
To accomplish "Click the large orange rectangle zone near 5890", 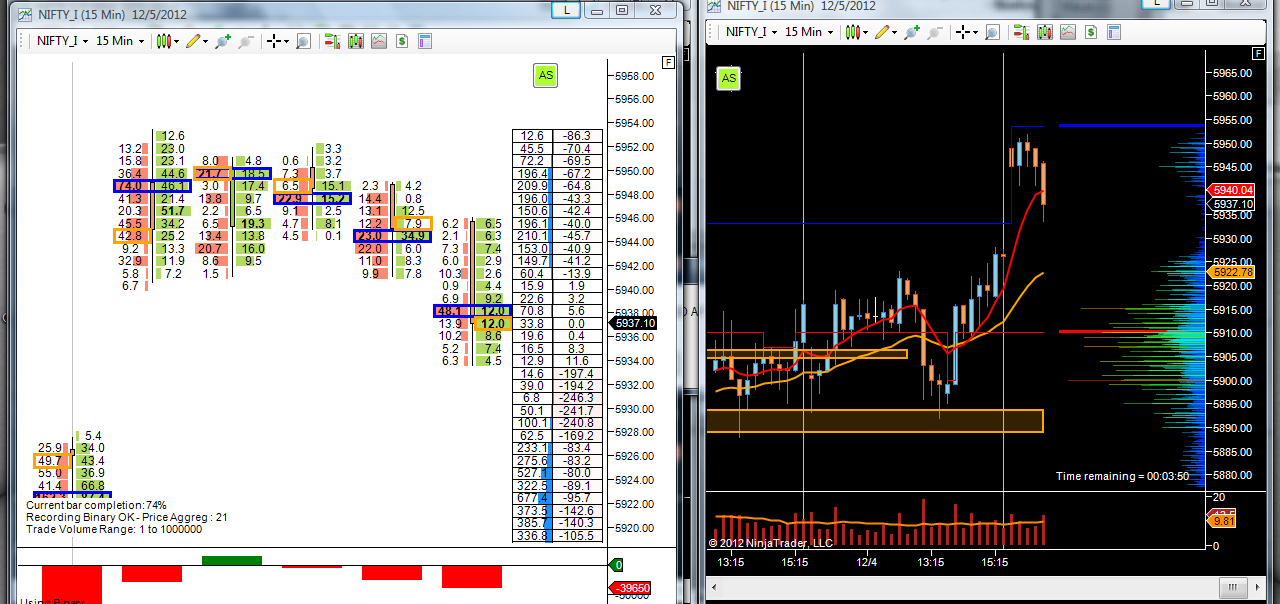I will pyautogui.click(x=875, y=421).
